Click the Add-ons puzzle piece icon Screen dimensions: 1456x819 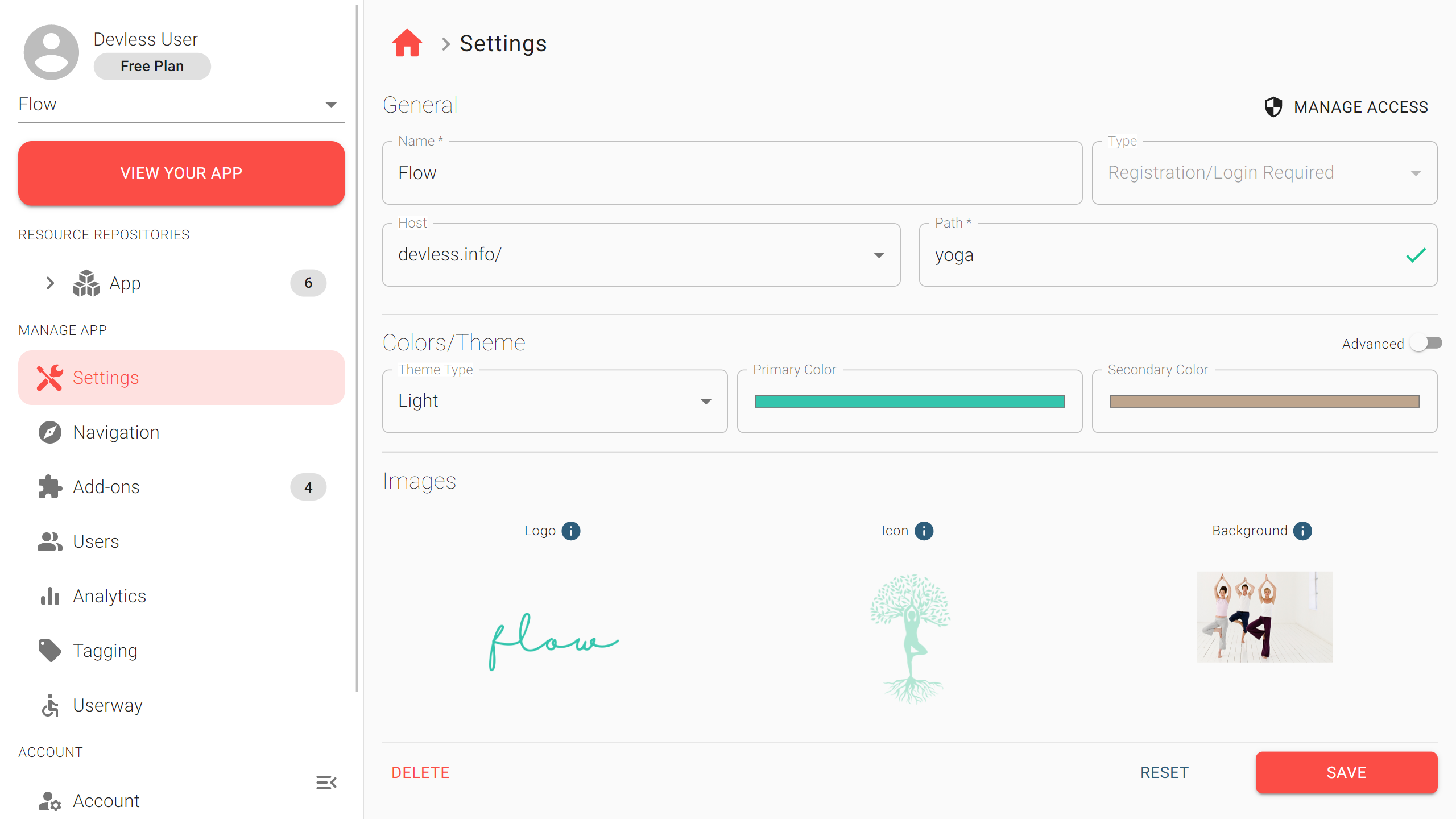click(50, 487)
